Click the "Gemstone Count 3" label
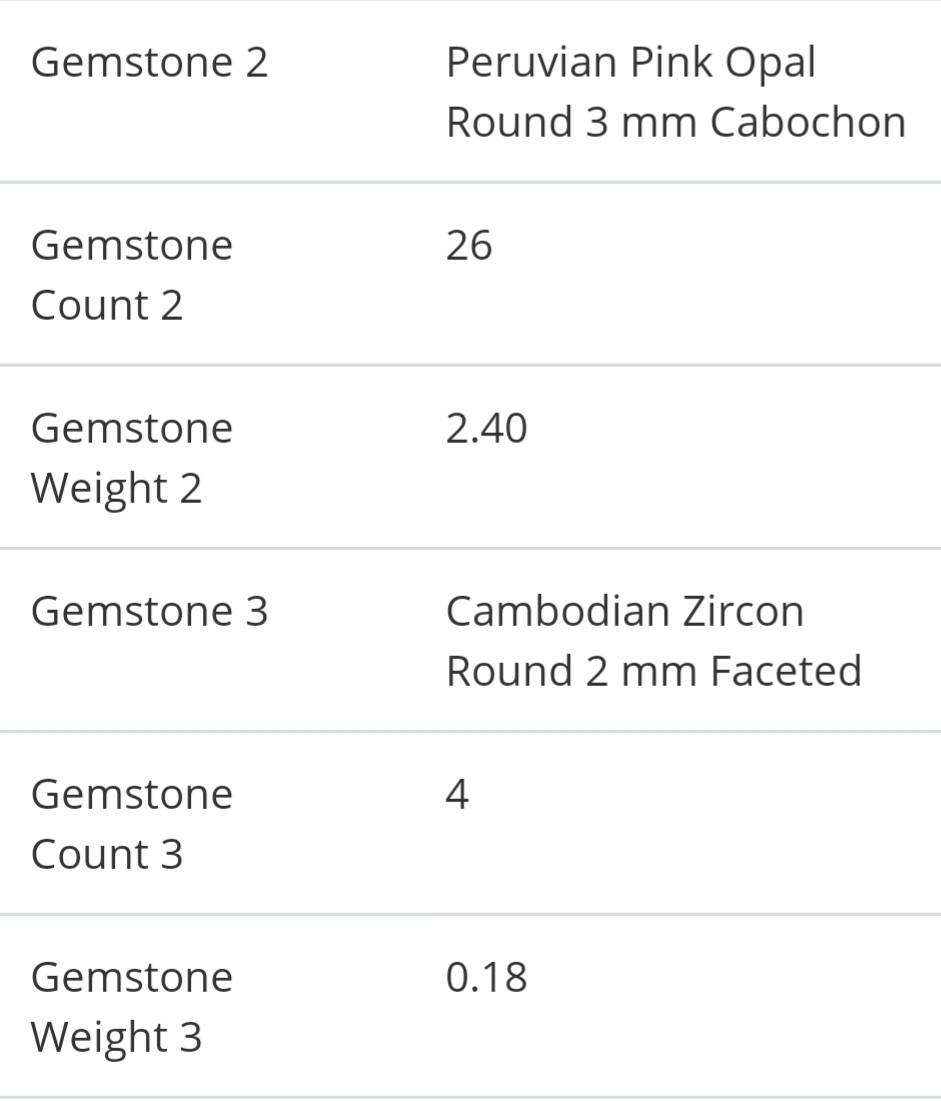The height and width of the screenshot is (1101, 941). point(131,824)
